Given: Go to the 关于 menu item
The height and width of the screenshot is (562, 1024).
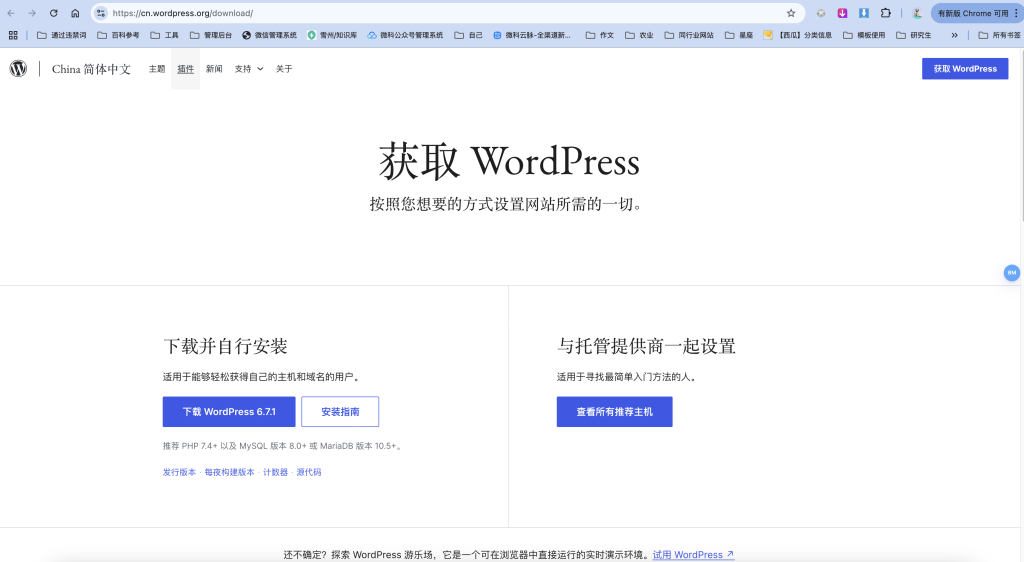Looking at the screenshot, I should point(284,69).
